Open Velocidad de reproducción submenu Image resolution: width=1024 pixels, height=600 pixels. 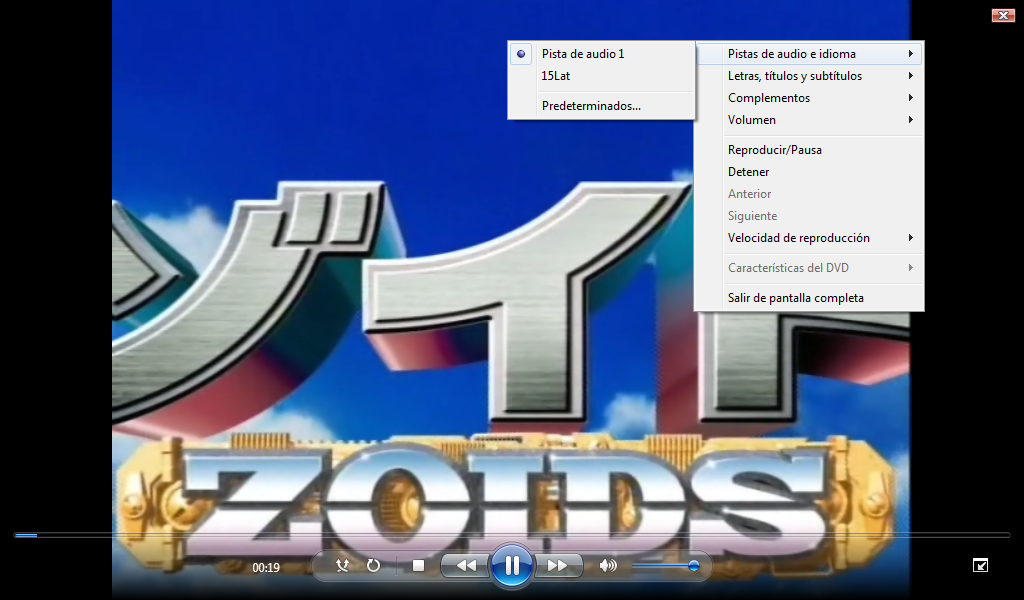[809, 238]
